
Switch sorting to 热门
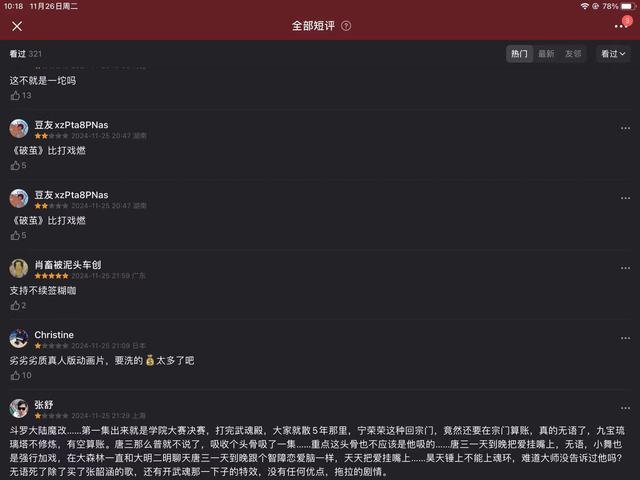click(x=519, y=54)
